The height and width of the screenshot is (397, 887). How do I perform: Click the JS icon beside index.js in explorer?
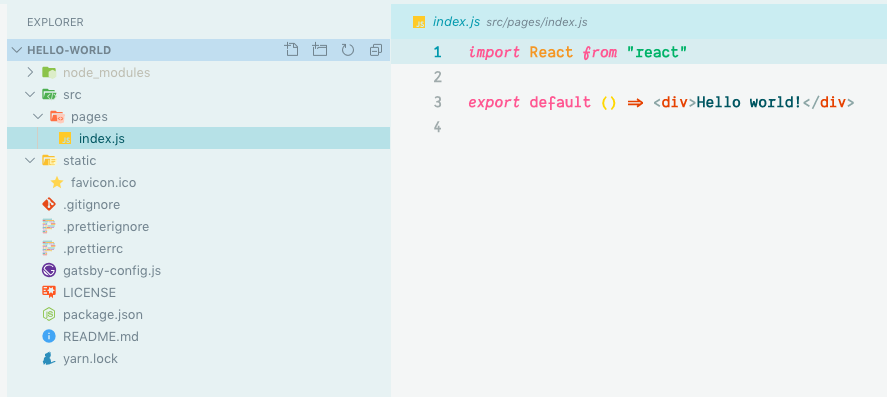[x=65, y=139]
